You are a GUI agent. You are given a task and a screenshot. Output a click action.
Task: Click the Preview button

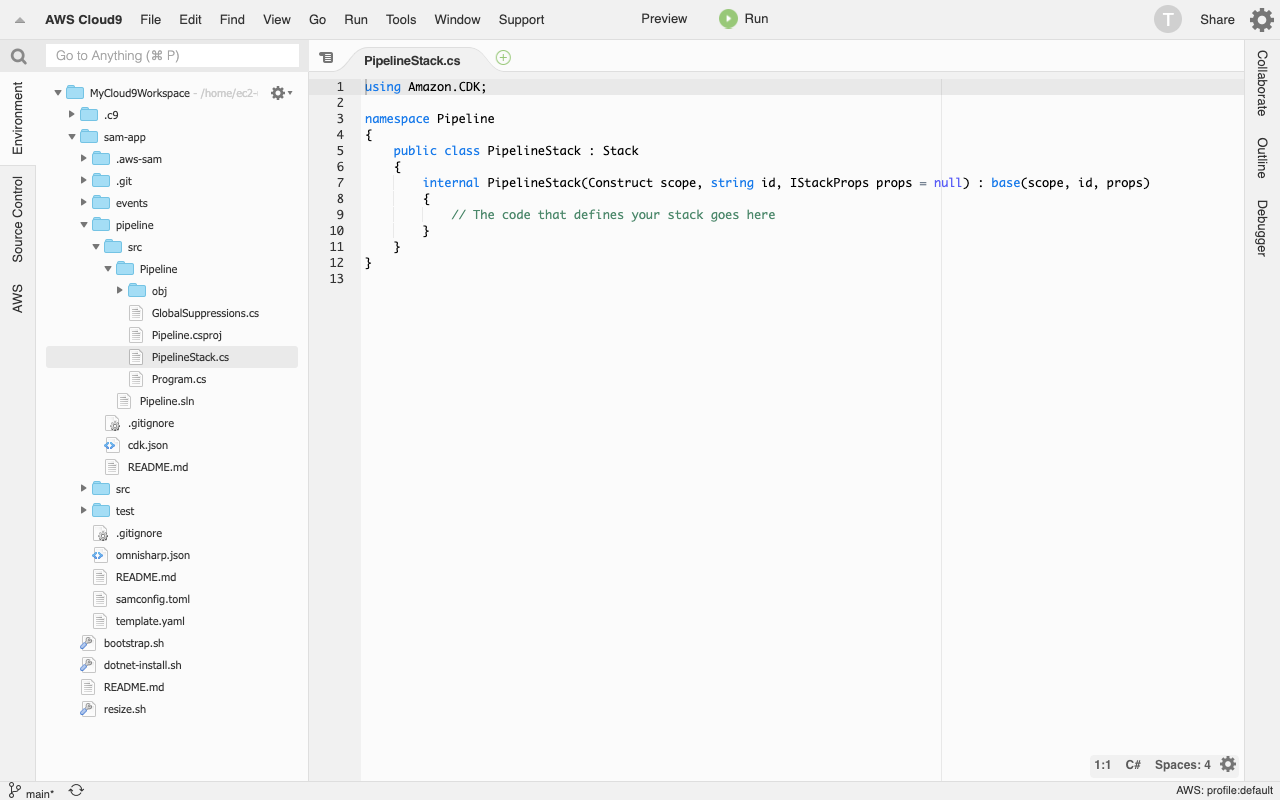(x=664, y=19)
